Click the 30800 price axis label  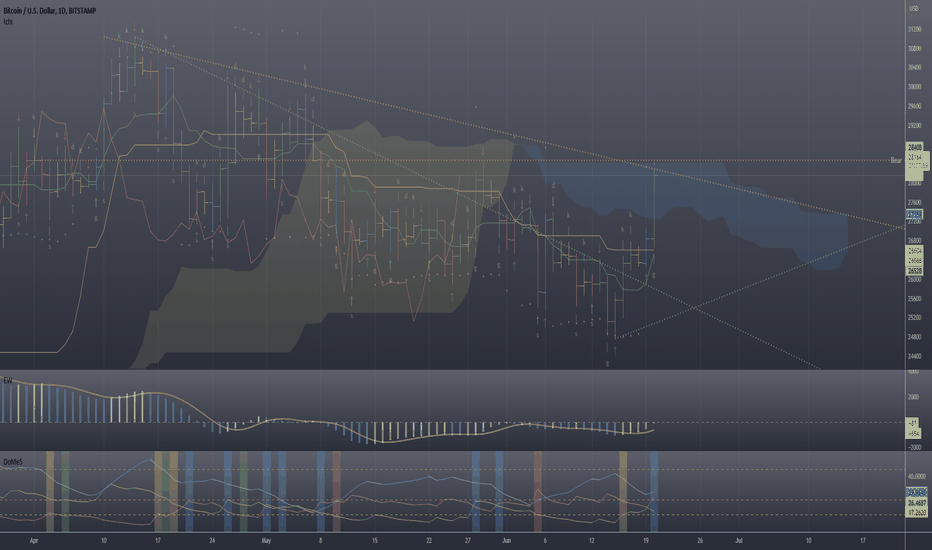tap(915, 49)
